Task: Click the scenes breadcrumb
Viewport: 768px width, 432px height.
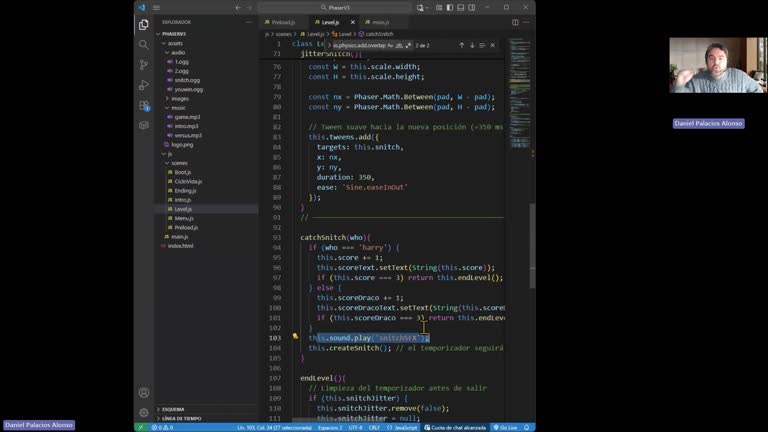Action: click(283, 34)
